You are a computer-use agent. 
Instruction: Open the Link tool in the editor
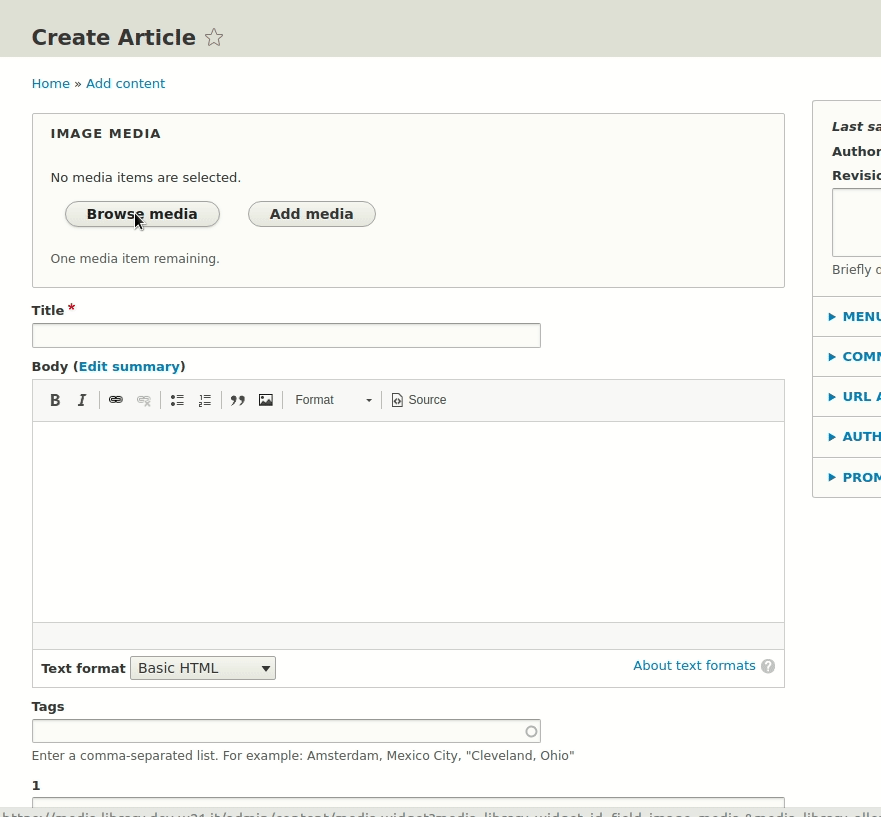coord(115,400)
